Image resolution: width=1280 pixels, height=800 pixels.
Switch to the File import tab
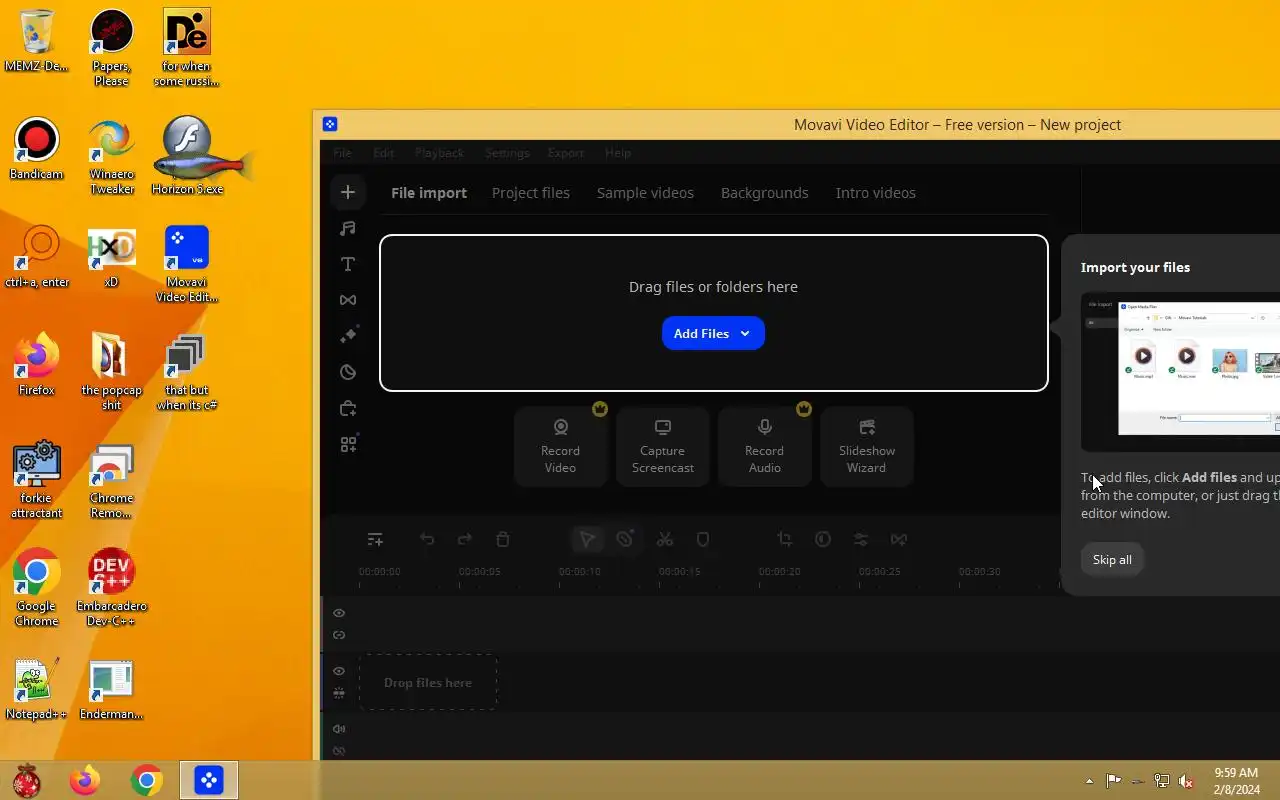pos(429,193)
